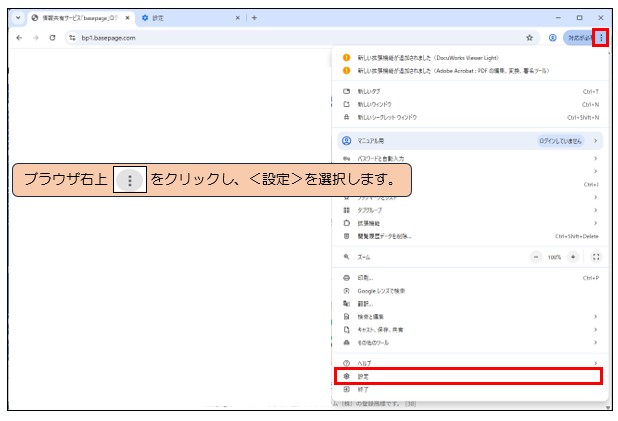Close the basepage tab

(x=127, y=18)
